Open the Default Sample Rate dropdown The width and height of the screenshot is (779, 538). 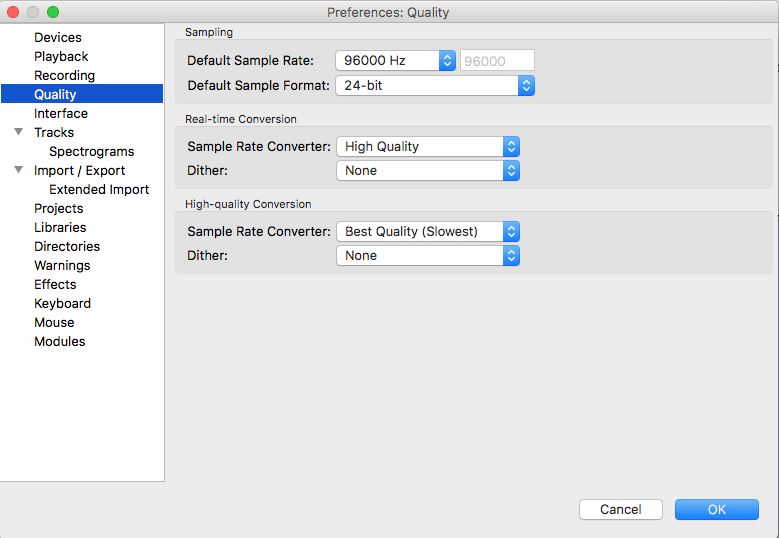point(395,61)
